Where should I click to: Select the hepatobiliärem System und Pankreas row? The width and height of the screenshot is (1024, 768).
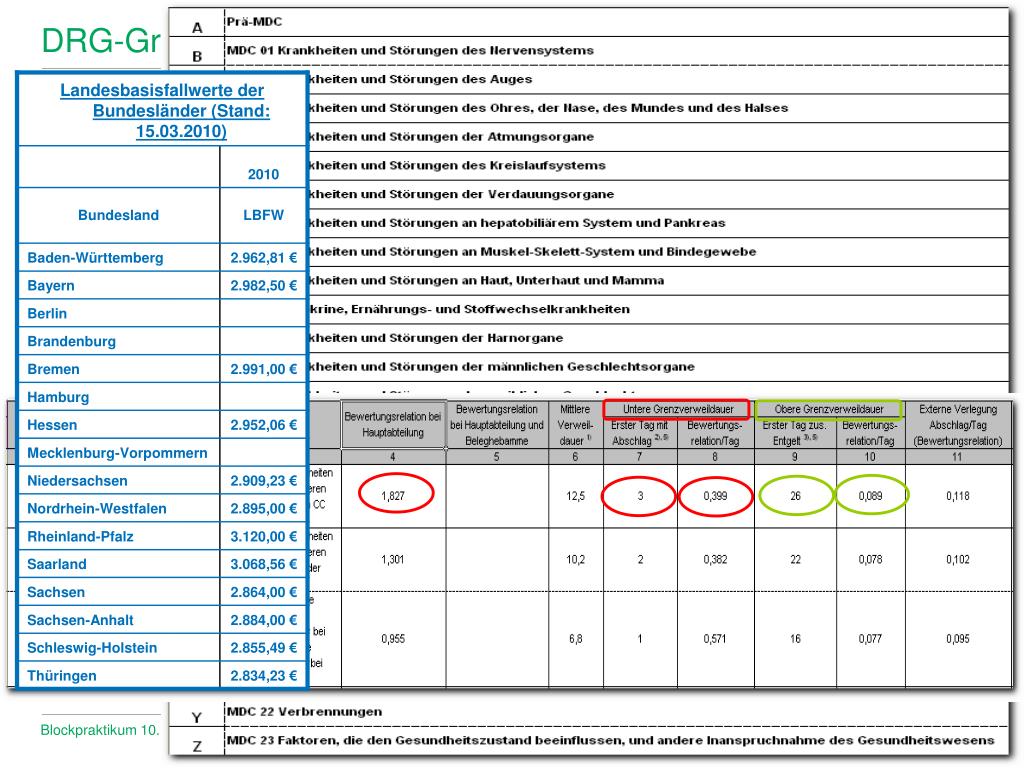(658, 223)
